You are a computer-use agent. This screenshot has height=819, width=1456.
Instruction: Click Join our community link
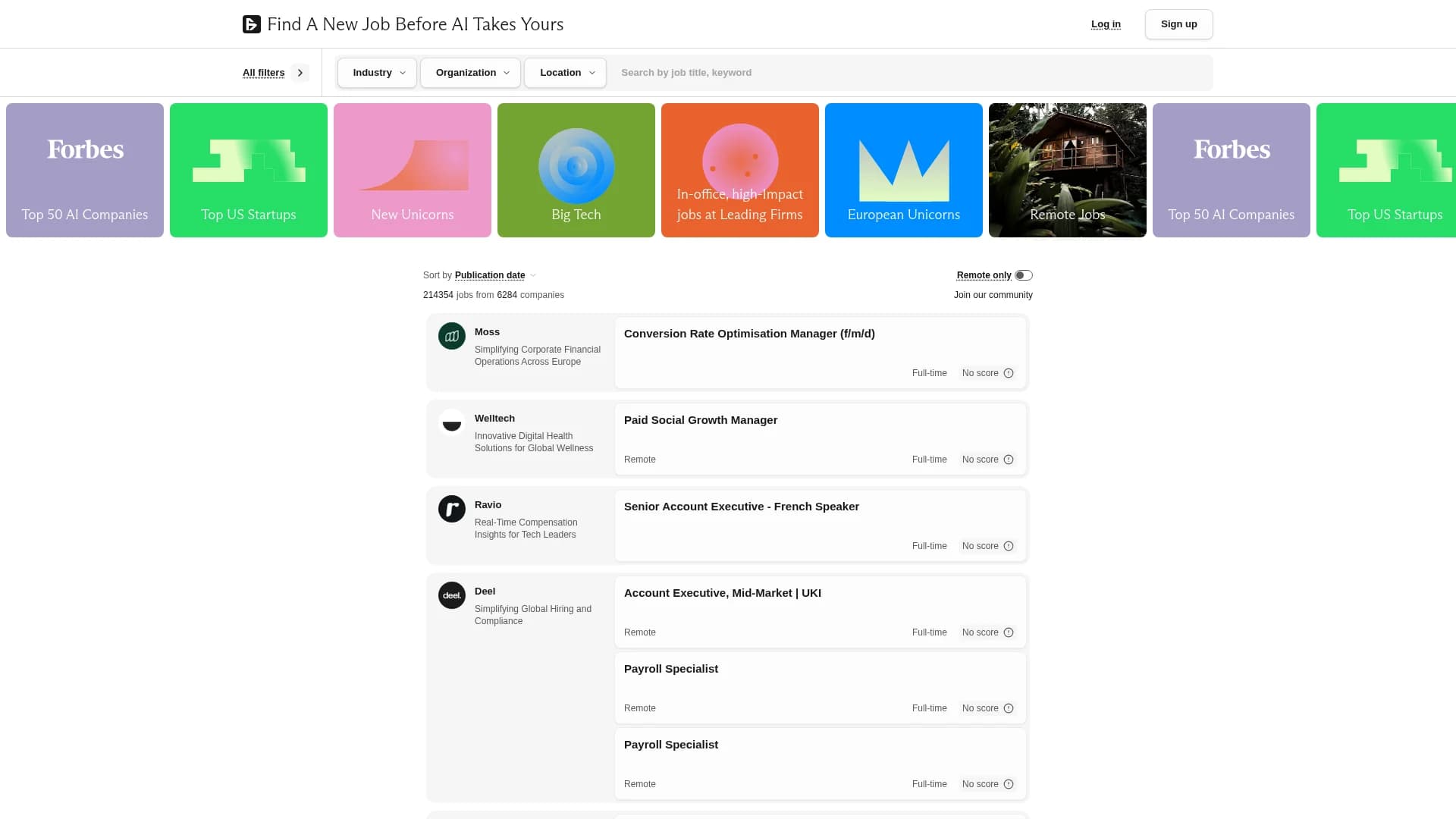pyautogui.click(x=993, y=295)
